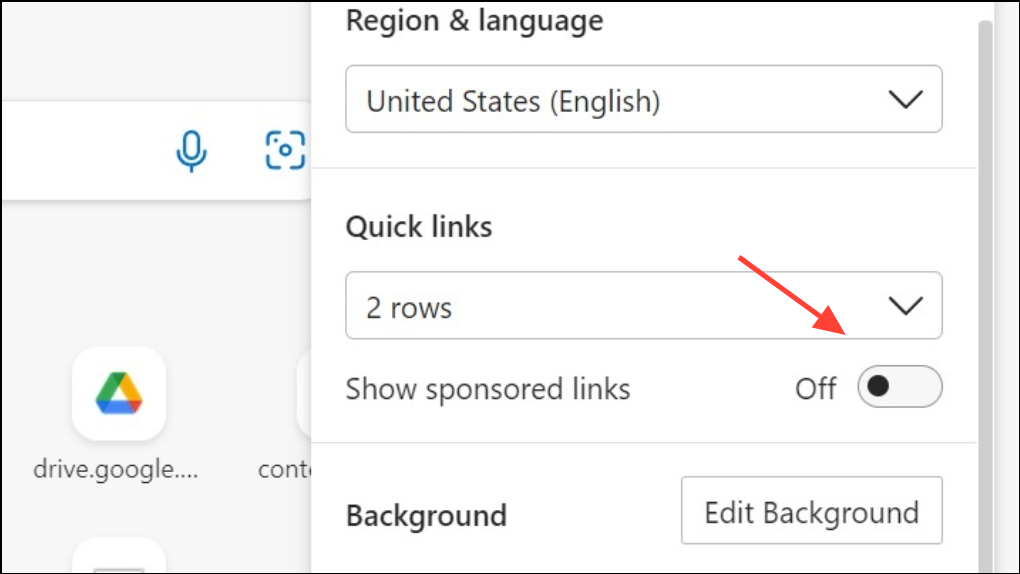Click the cut-off tile right of Google Drive
Viewport: 1020px width, 574px height.
point(304,393)
